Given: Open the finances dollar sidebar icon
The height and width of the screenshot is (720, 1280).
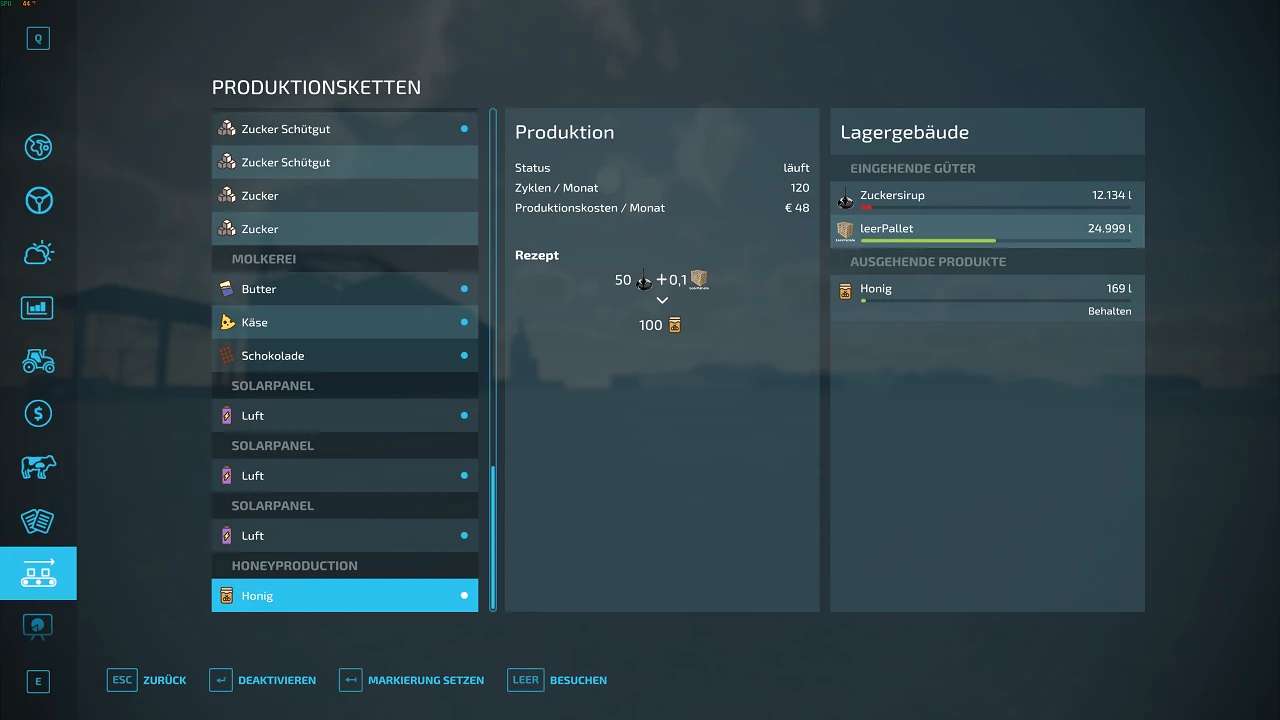Looking at the screenshot, I should pos(38,413).
